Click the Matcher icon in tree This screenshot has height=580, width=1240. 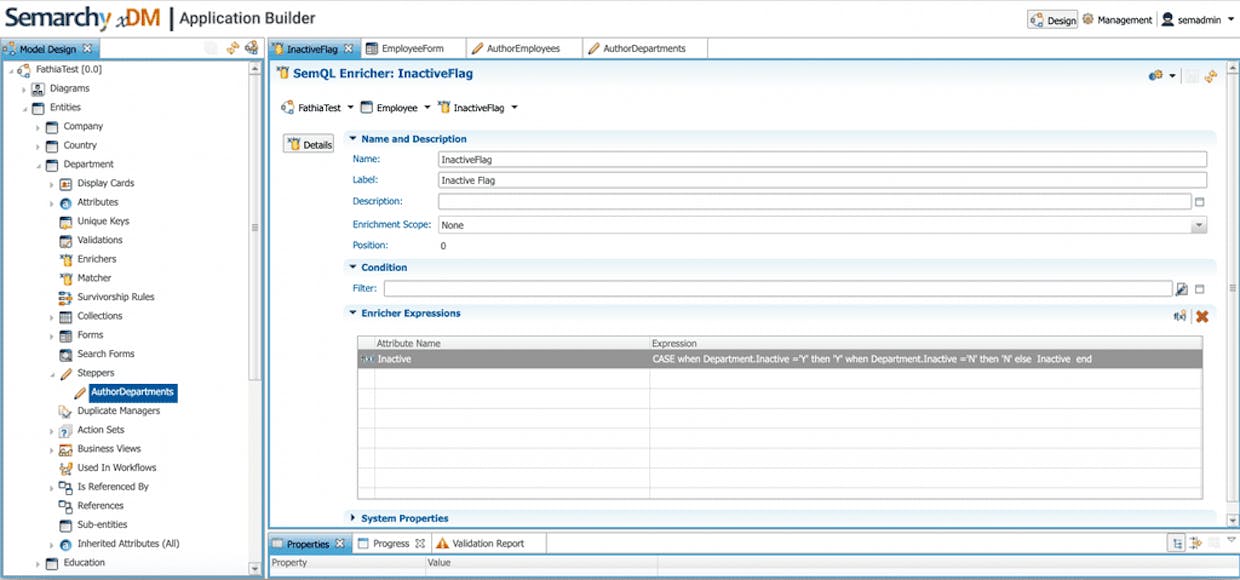click(66, 278)
